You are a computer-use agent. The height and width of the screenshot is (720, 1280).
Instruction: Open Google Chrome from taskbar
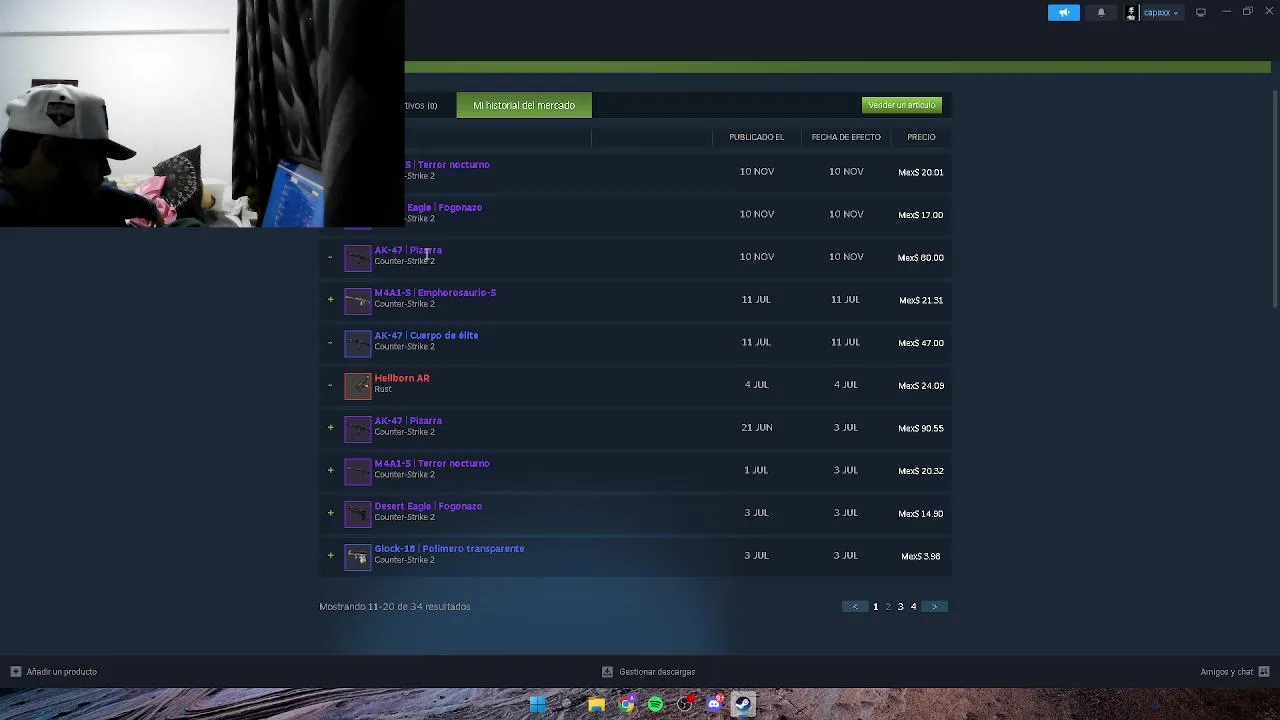pyautogui.click(x=626, y=704)
